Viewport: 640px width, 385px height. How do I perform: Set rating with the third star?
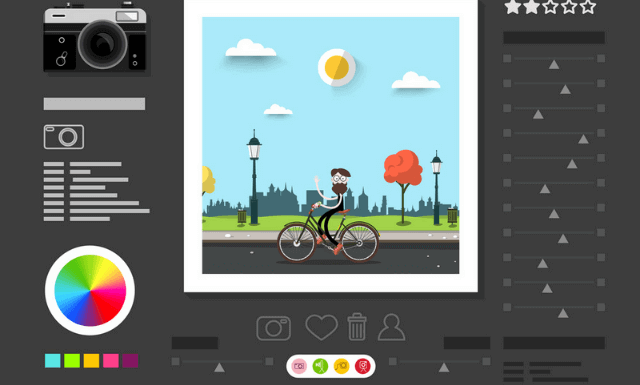(550, 7)
